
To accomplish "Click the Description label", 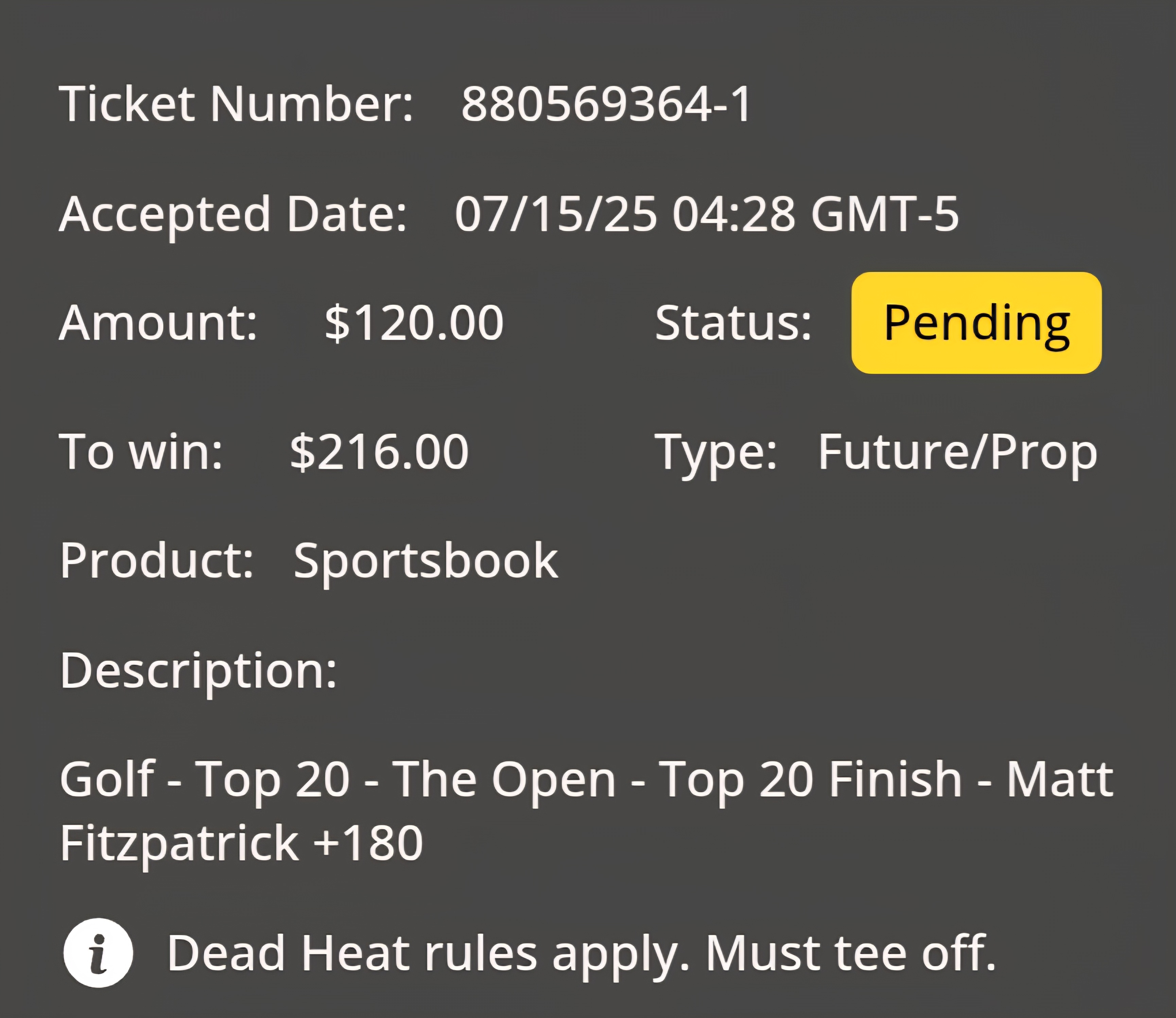I will click(x=198, y=672).
